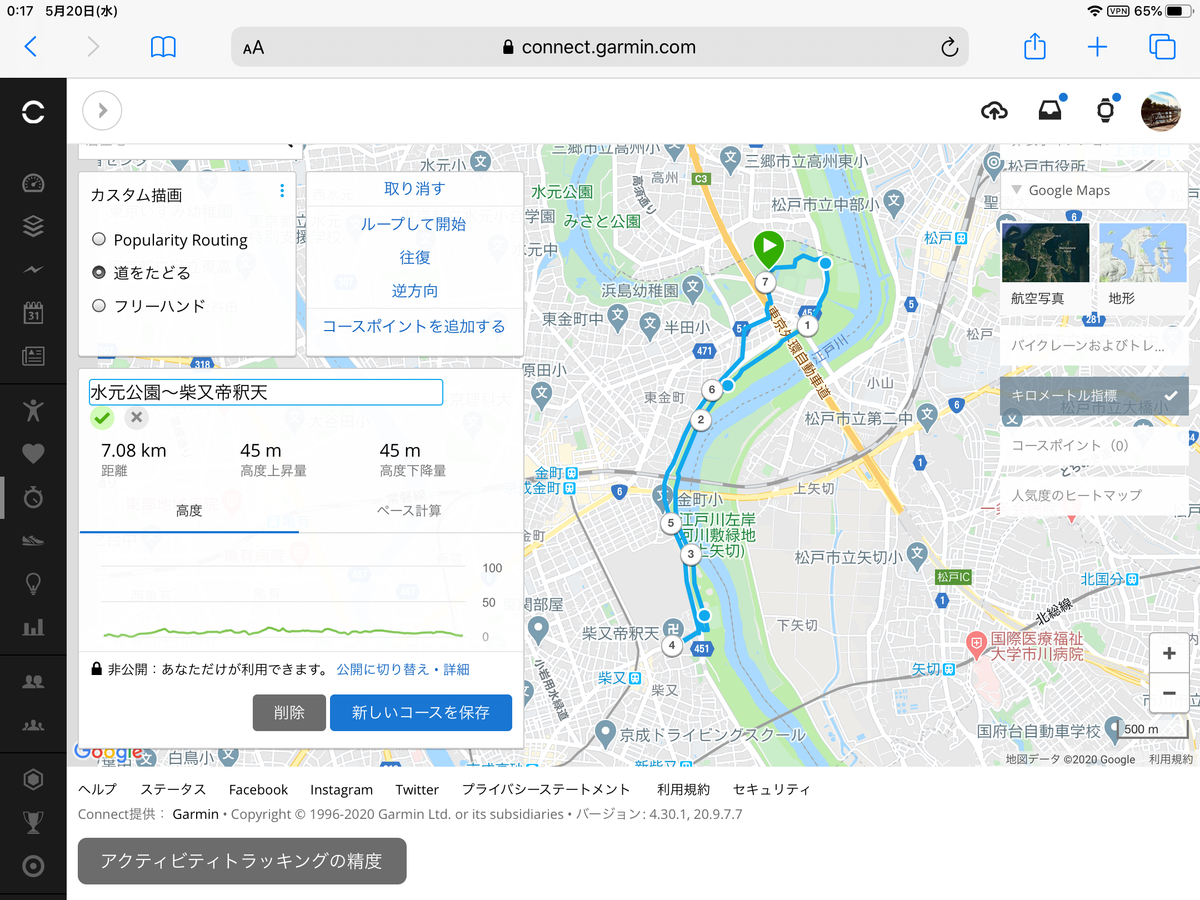
Task: Select 道をたどる radio button
Action: coord(99,272)
